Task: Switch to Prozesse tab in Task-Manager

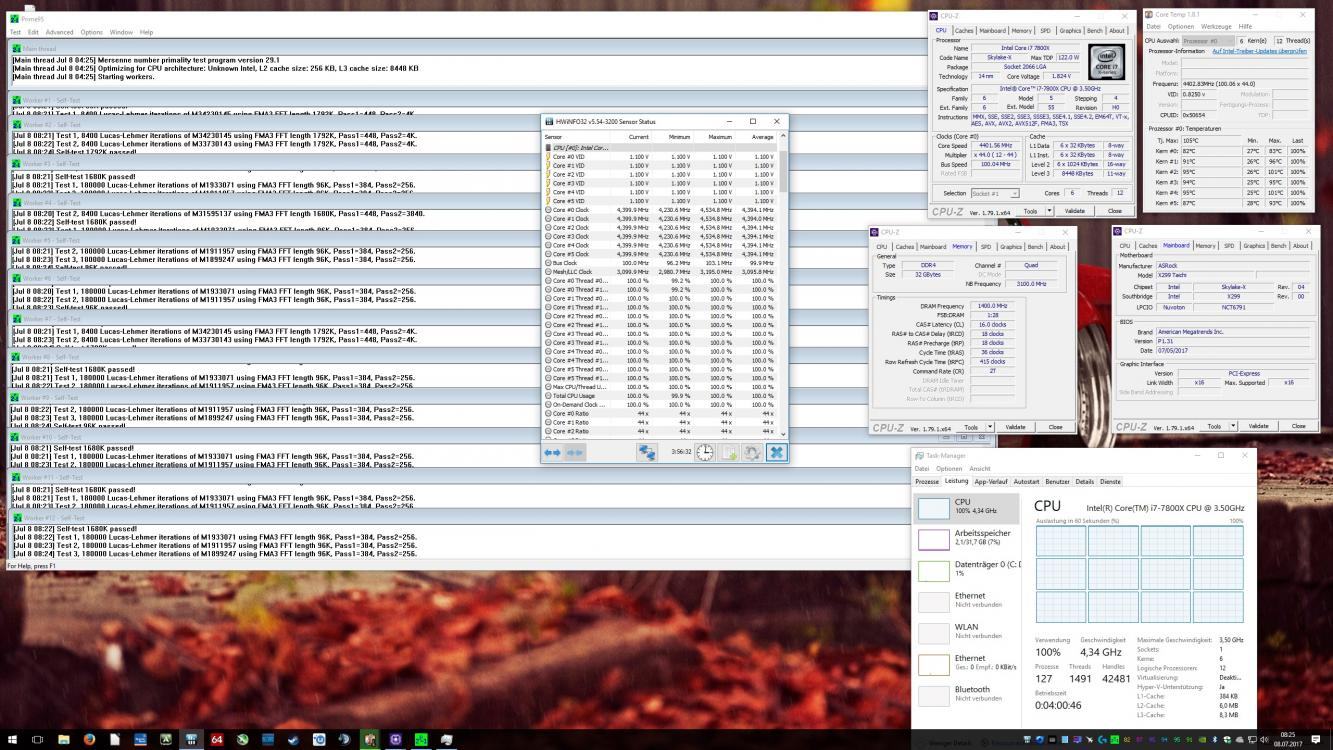Action: [927, 481]
